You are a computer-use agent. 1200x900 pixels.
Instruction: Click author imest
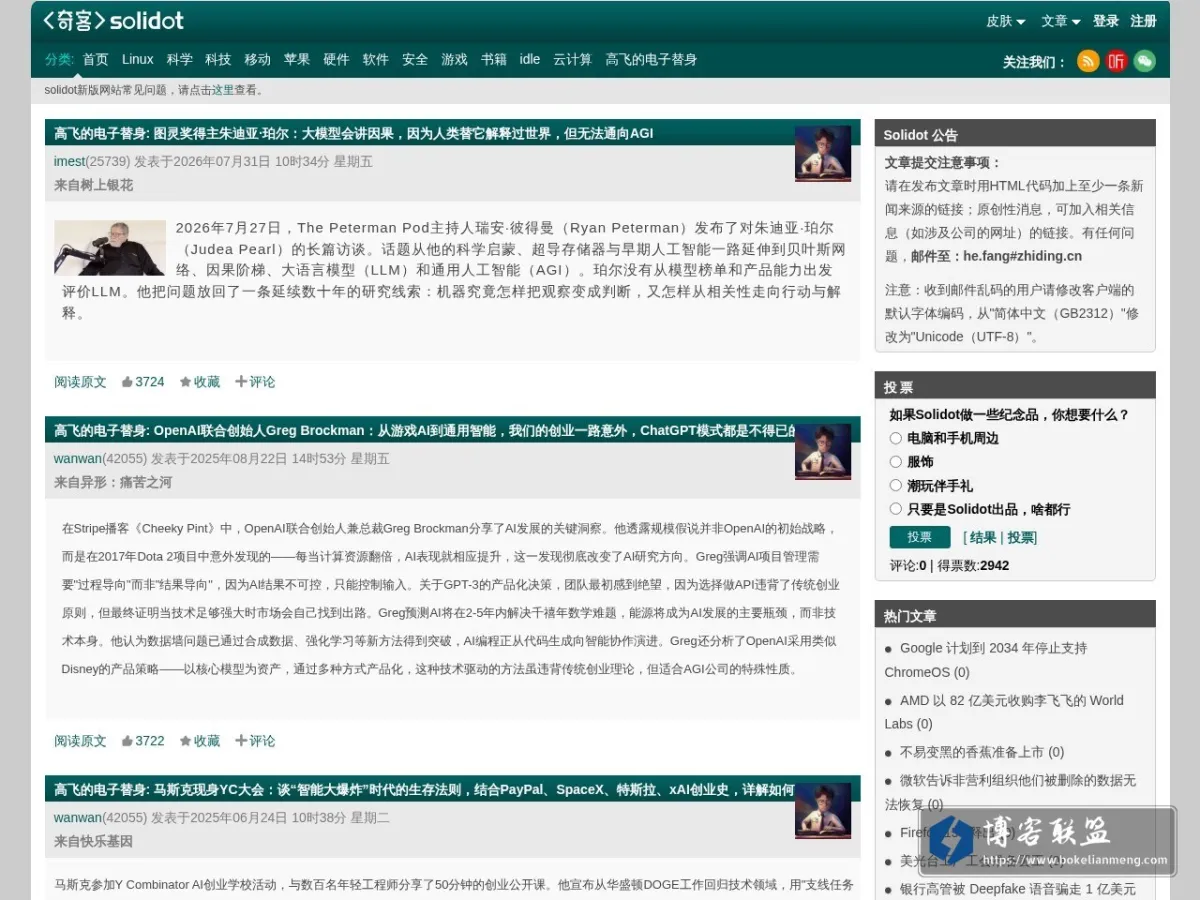pos(70,161)
